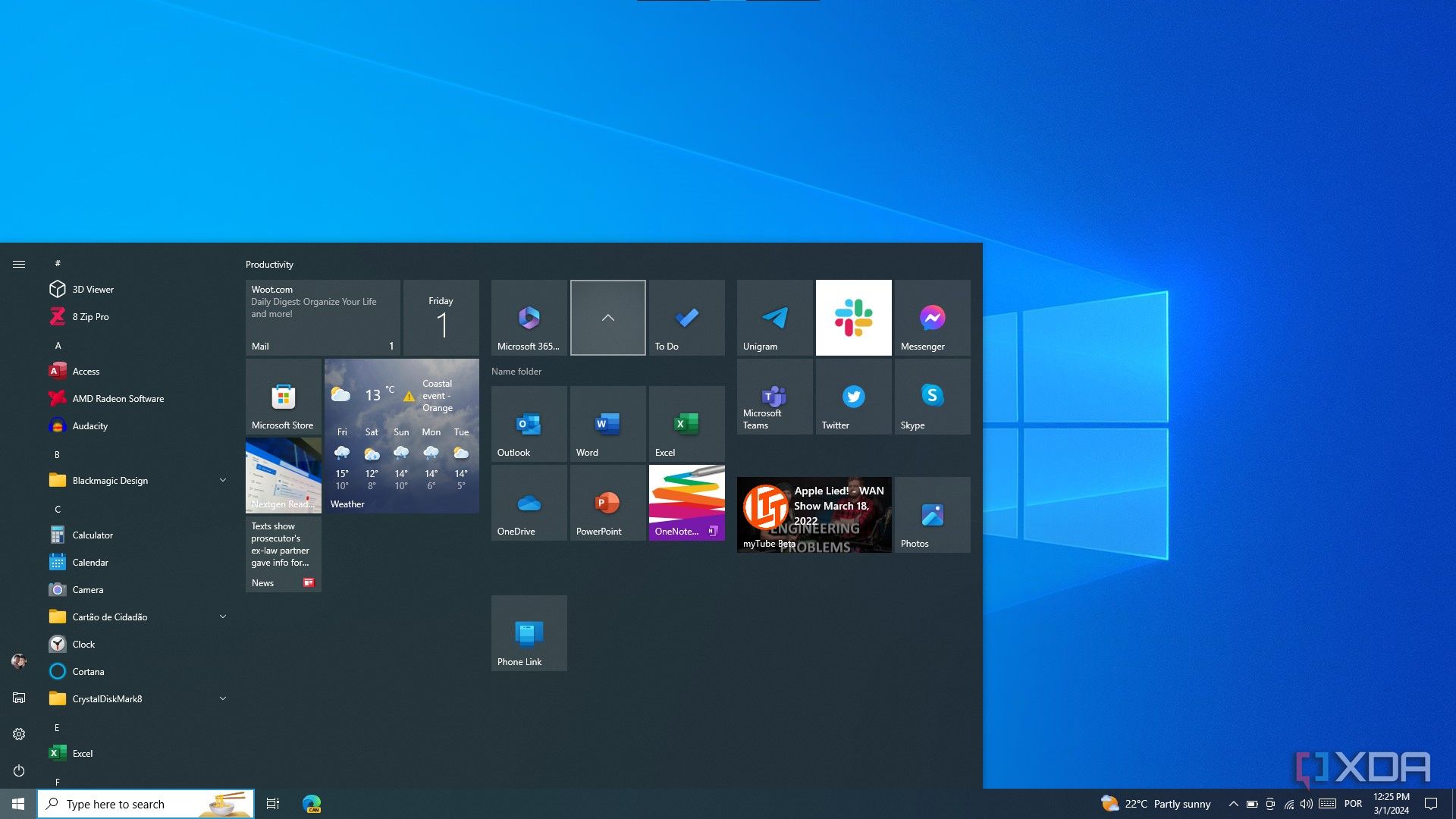Open Task View on the taskbar
This screenshot has height=819, width=1456.
click(273, 804)
